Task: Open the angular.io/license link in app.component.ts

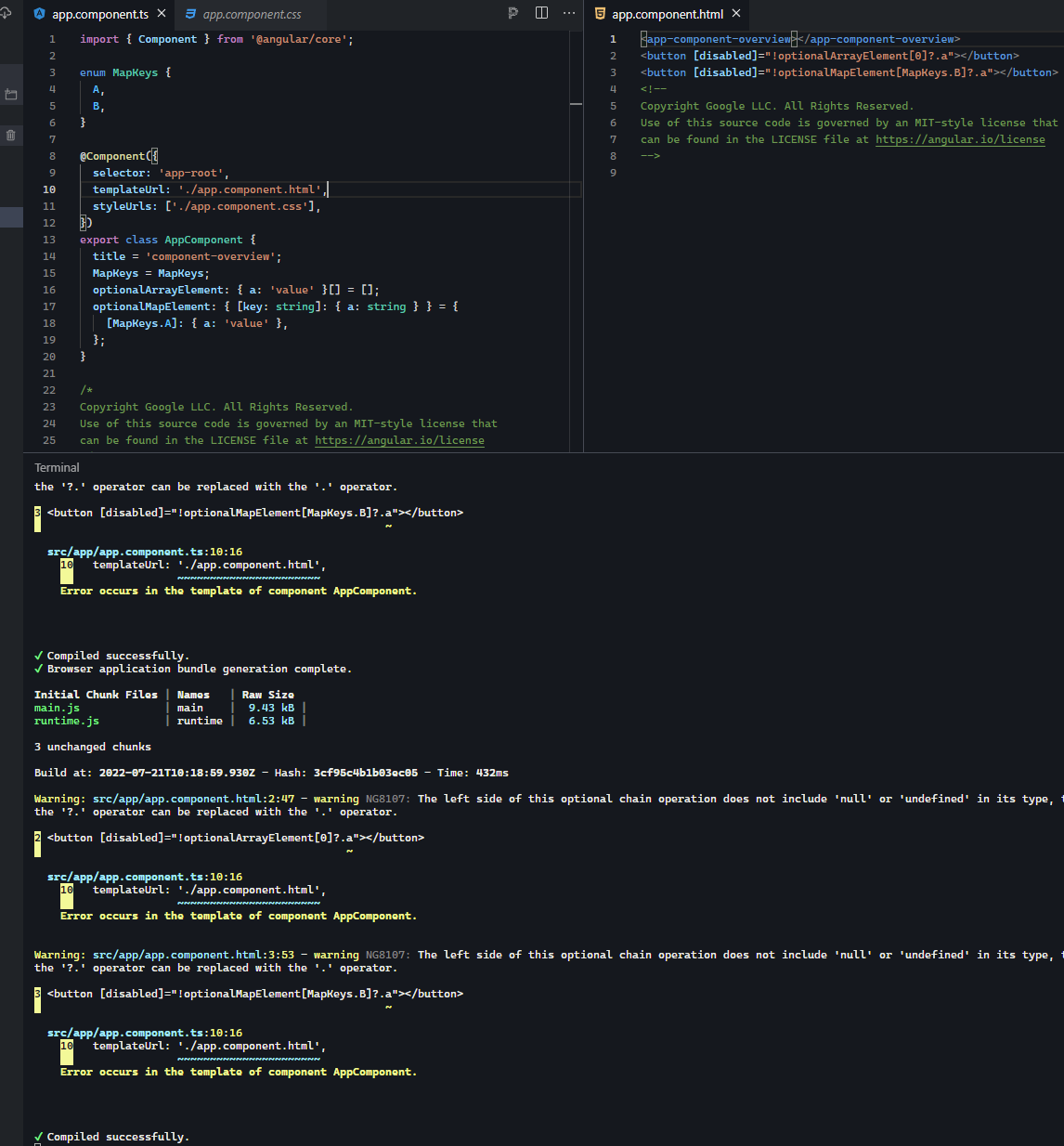Action: [x=399, y=440]
